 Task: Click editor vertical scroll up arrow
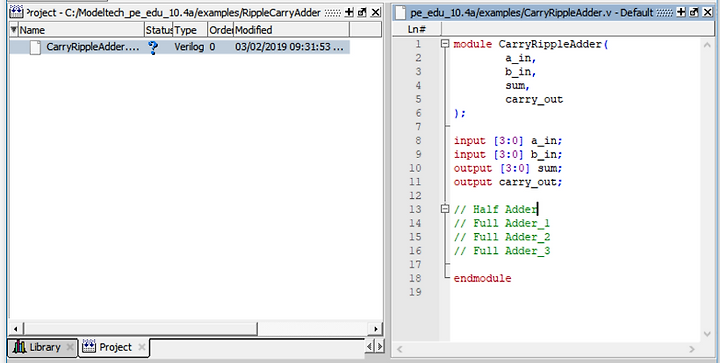707,45
